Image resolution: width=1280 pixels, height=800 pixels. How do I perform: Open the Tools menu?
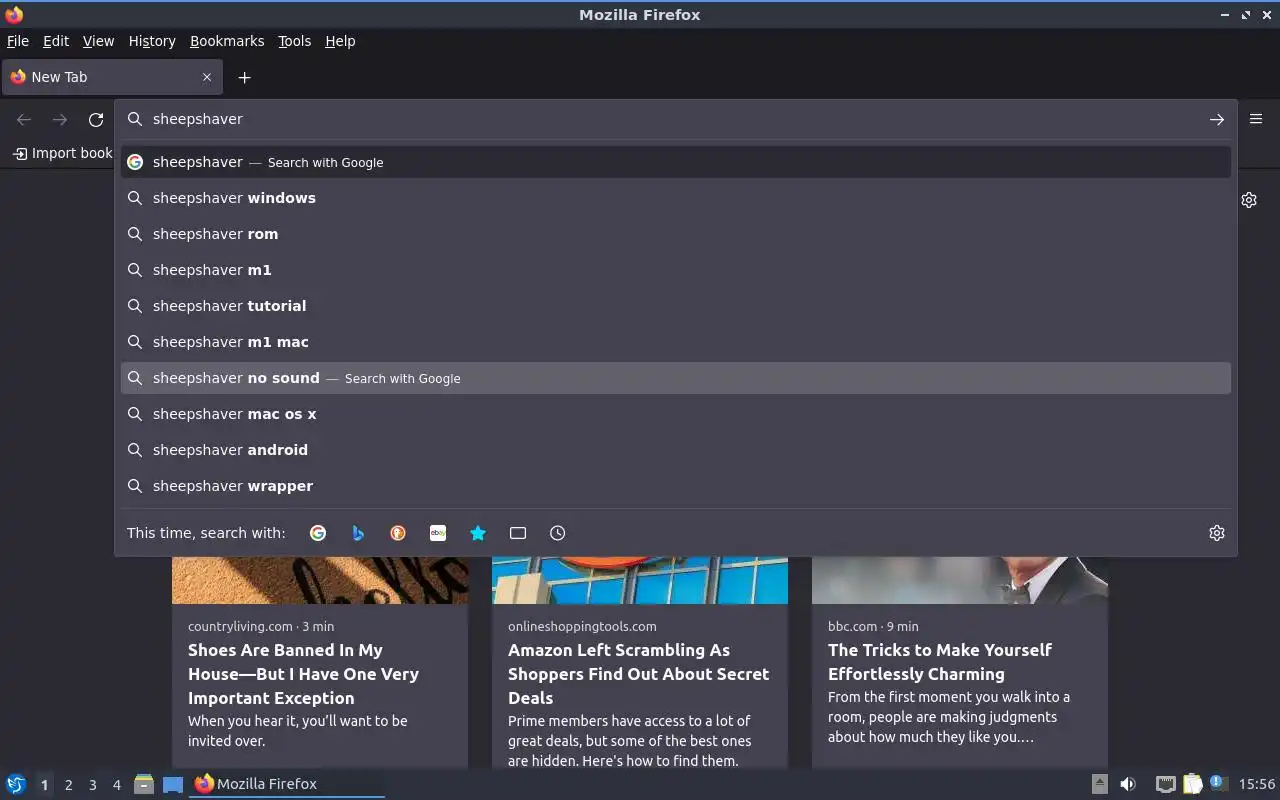click(x=295, y=41)
